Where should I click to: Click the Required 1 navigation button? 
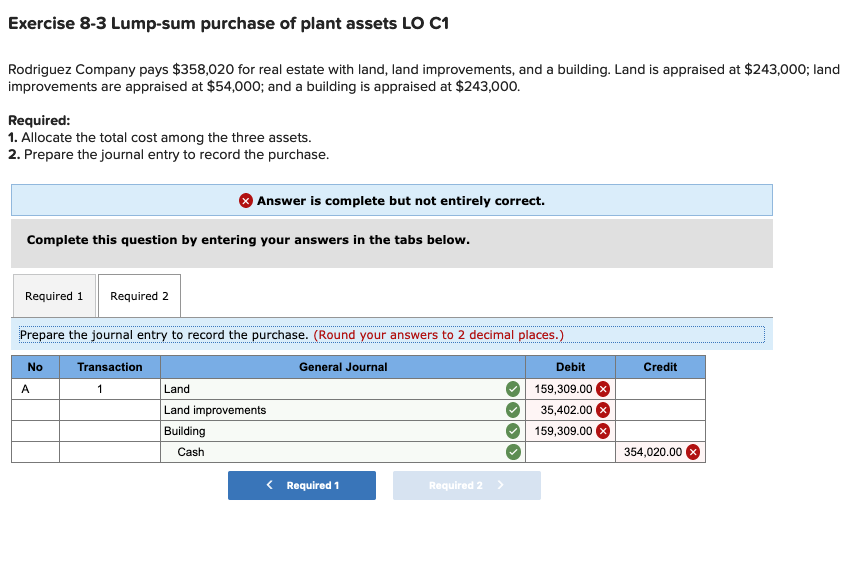pos(301,485)
